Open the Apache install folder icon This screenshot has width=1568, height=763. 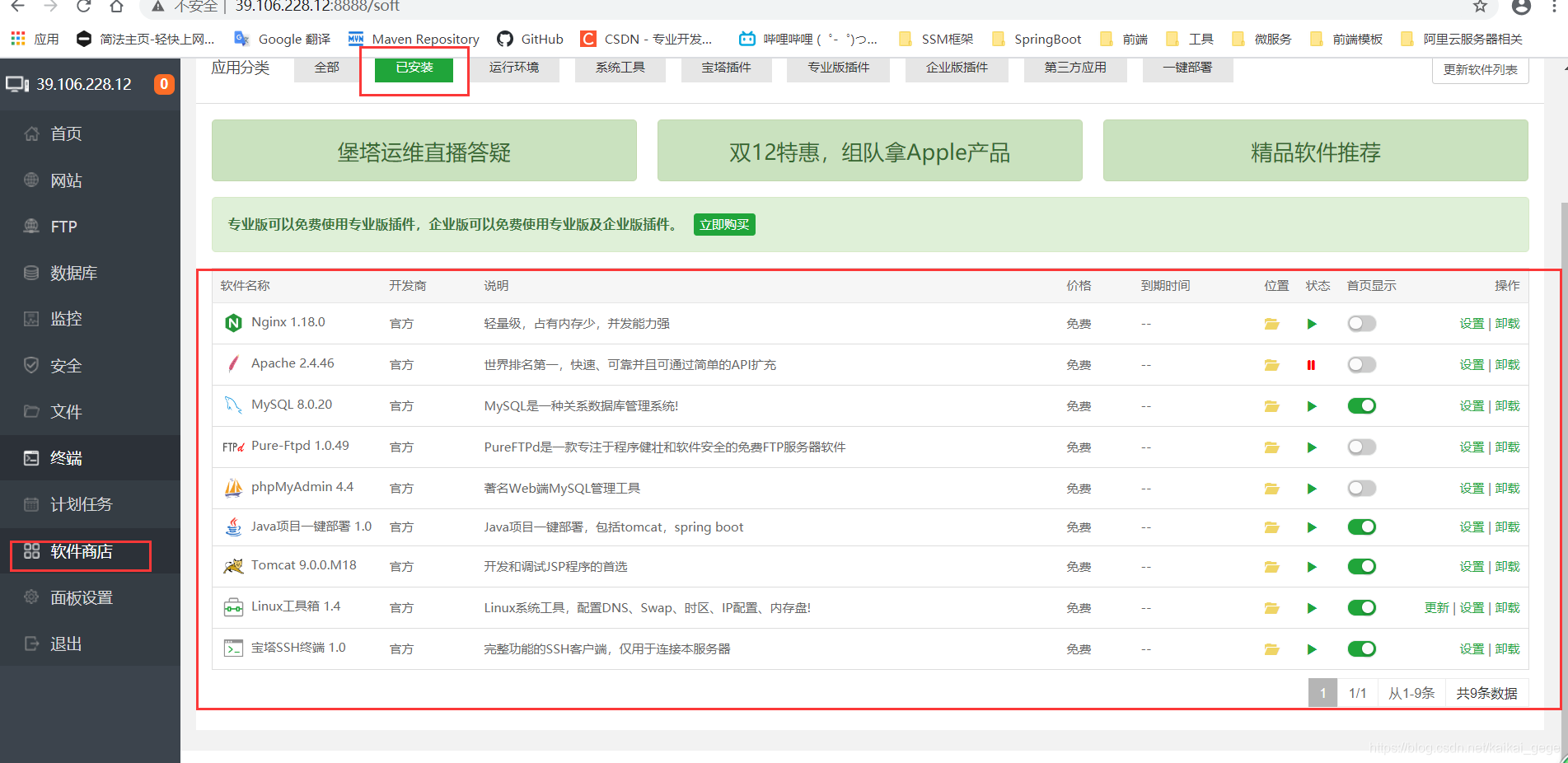(x=1271, y=365)
